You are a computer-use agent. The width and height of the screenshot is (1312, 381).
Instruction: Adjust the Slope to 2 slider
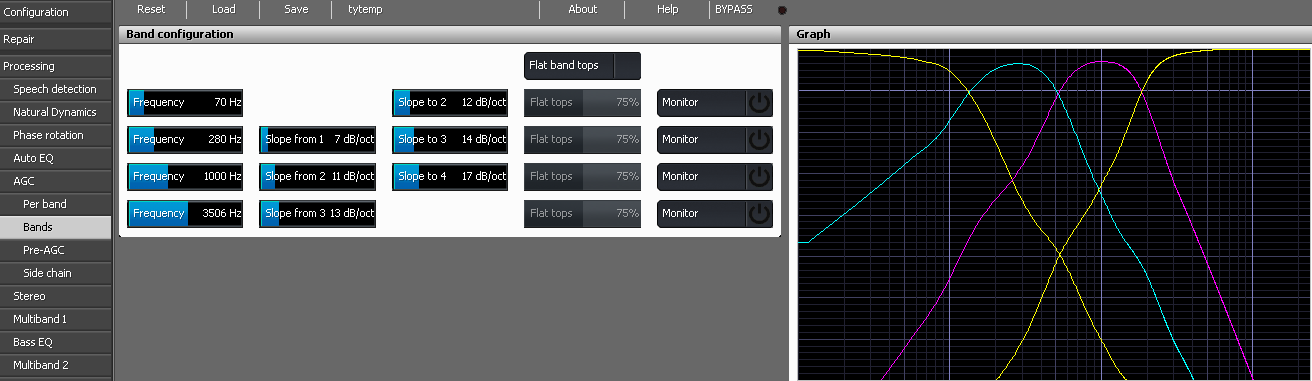450,102
